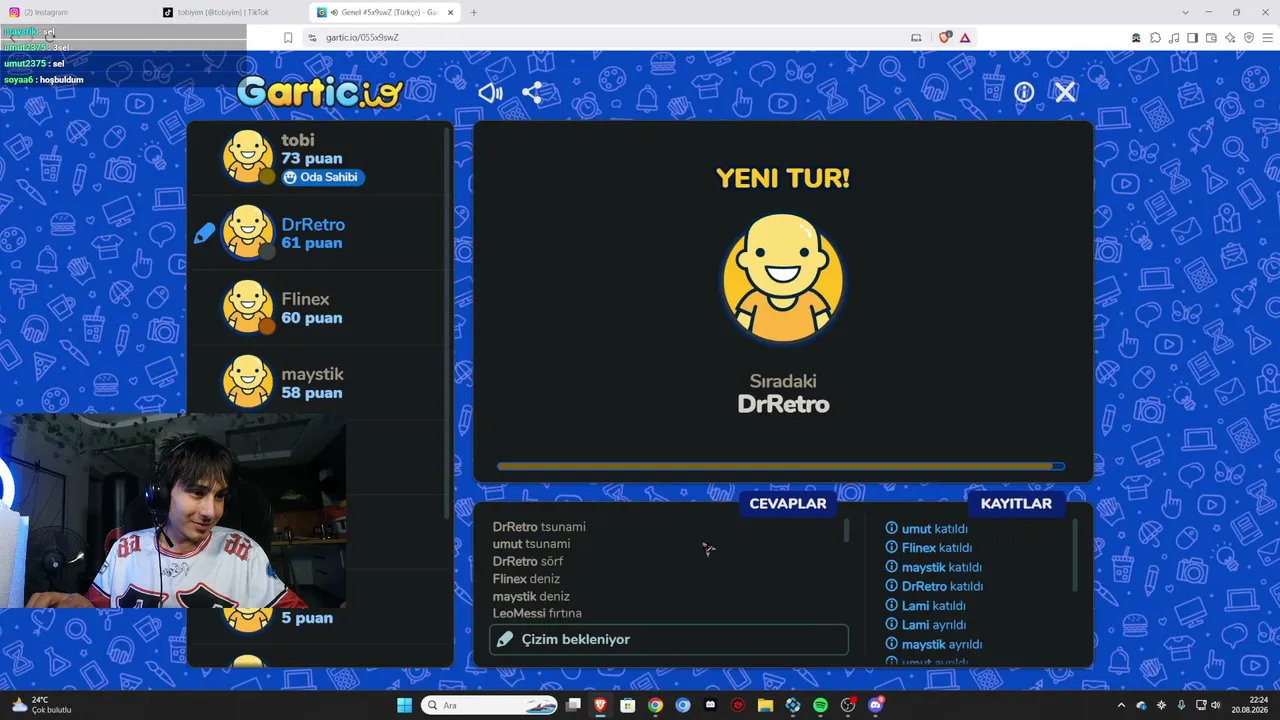Click the taskbar search box
The height and width of the screenshot is (720, 1280).
coord(490,705)
